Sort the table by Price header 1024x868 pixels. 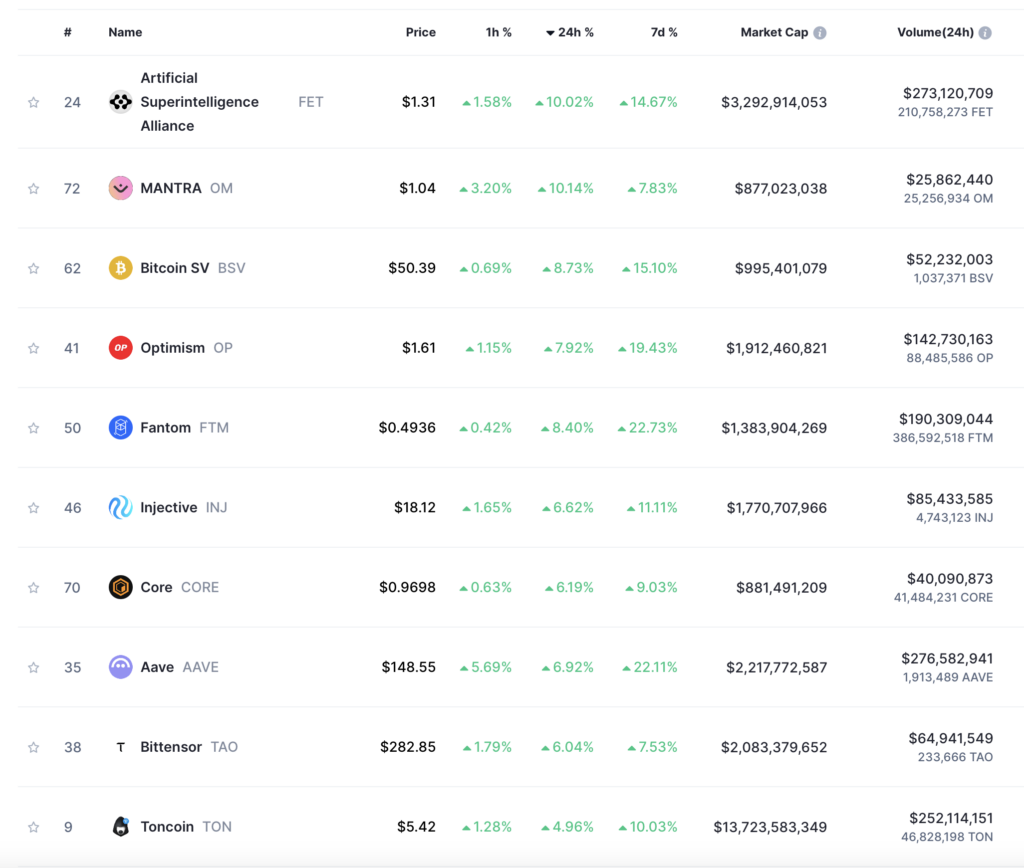coord(421,31)
